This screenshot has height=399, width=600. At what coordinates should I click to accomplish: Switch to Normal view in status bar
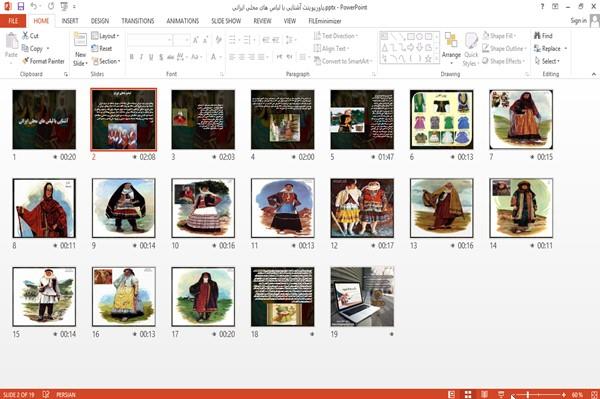[452, 394]
